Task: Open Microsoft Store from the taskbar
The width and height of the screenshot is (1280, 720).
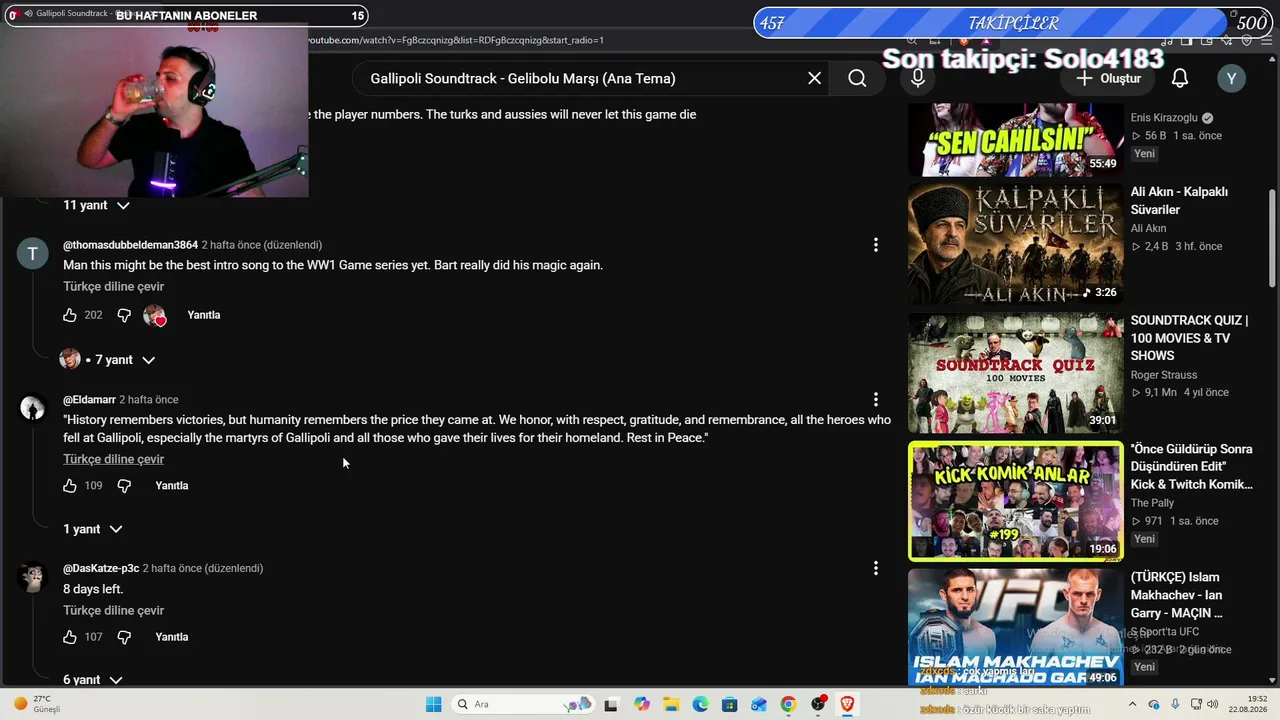Action: [730, 704]
